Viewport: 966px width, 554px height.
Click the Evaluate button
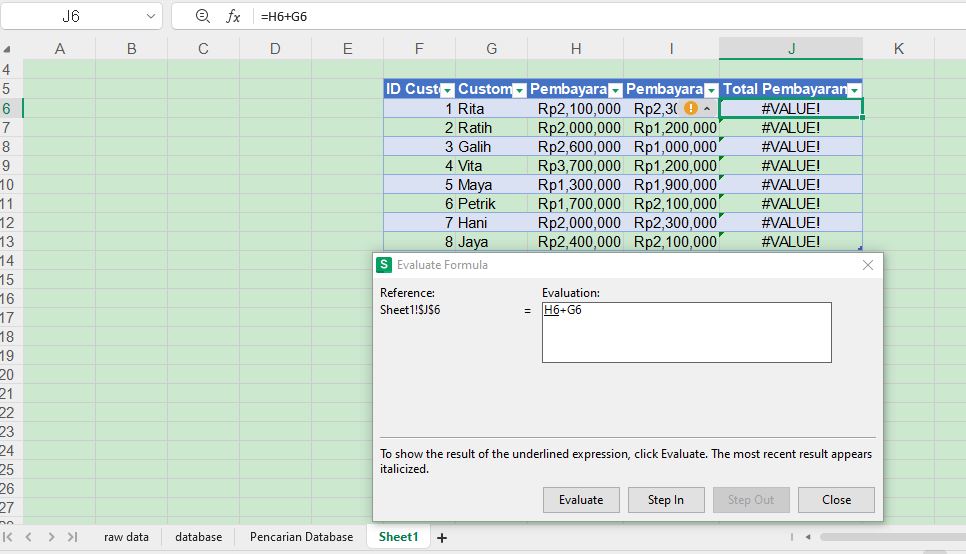[581, 500]
